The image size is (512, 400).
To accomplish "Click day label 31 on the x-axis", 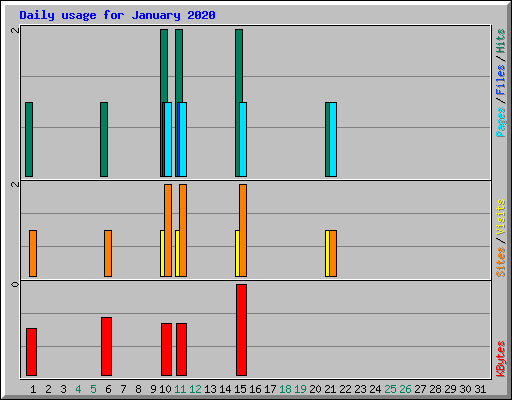I will 480,389.
